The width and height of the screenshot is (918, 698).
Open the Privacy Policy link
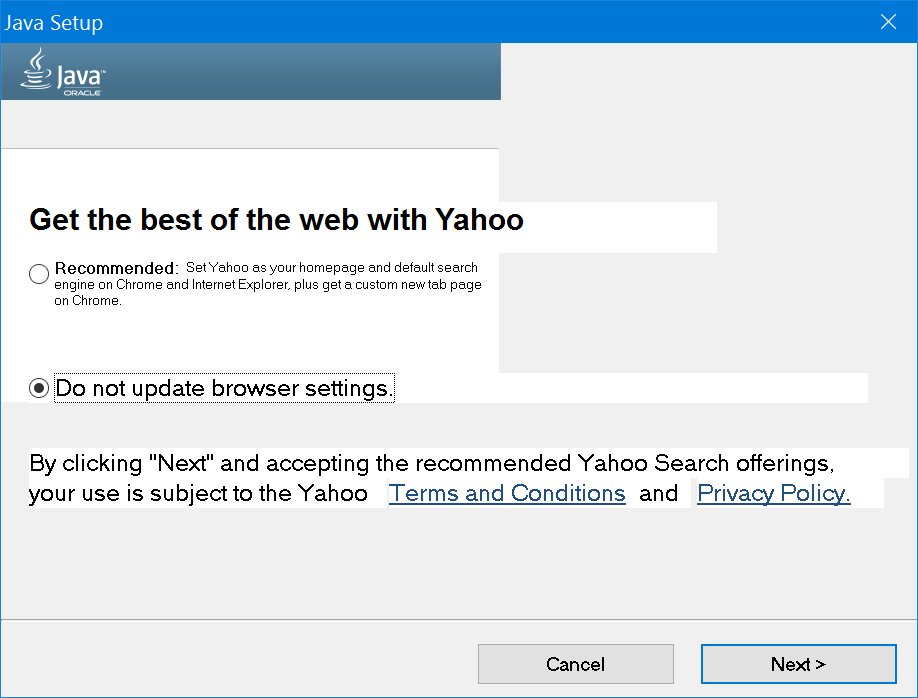773,494
